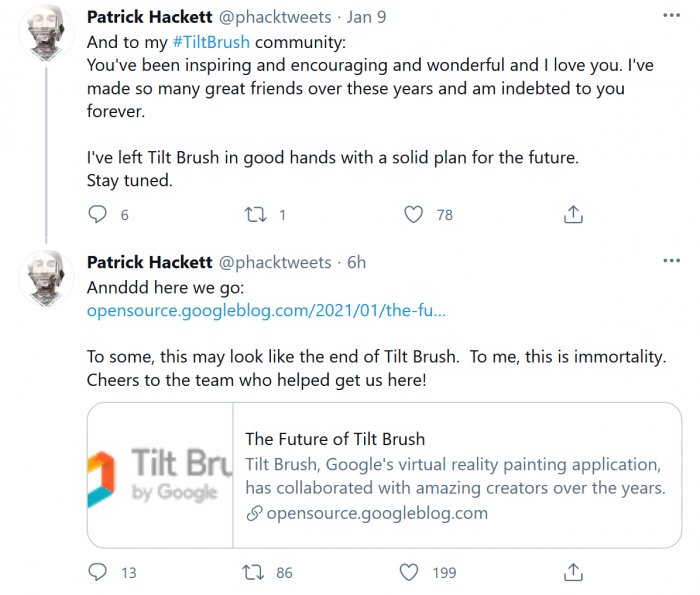Reply to the Jan 9 tweet
The width and height of the screenshot is (700, 595).
[x=97, y=214]
